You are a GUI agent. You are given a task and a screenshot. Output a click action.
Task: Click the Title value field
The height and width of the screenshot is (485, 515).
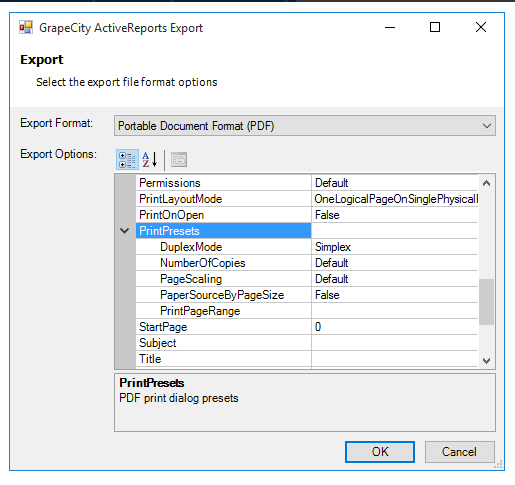coord(395,359)
